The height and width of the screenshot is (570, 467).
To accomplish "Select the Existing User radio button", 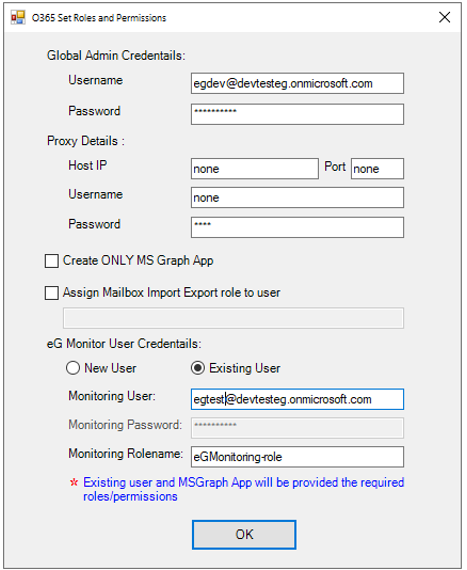I will point(198,368).
